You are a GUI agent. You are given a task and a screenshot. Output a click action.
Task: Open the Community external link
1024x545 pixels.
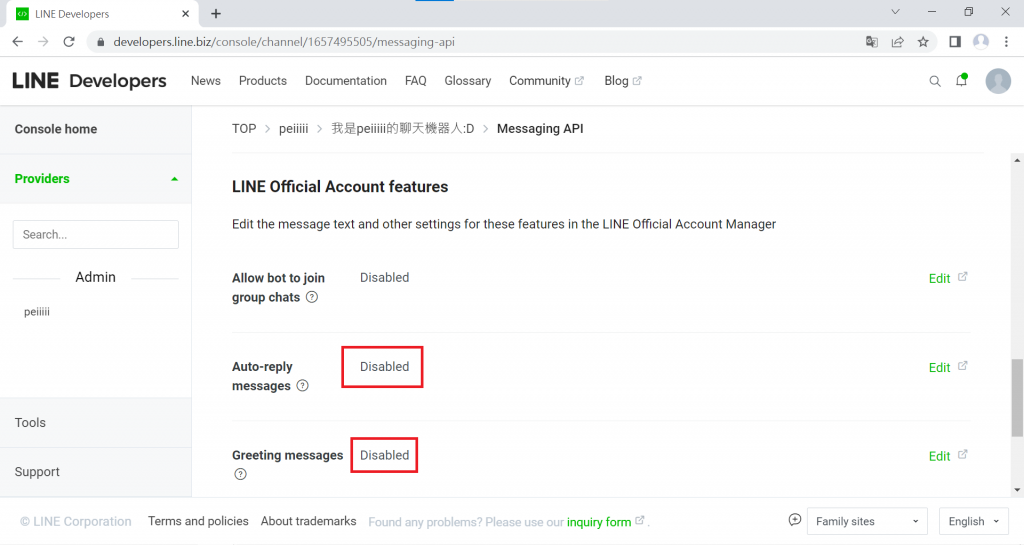point(546,81)
